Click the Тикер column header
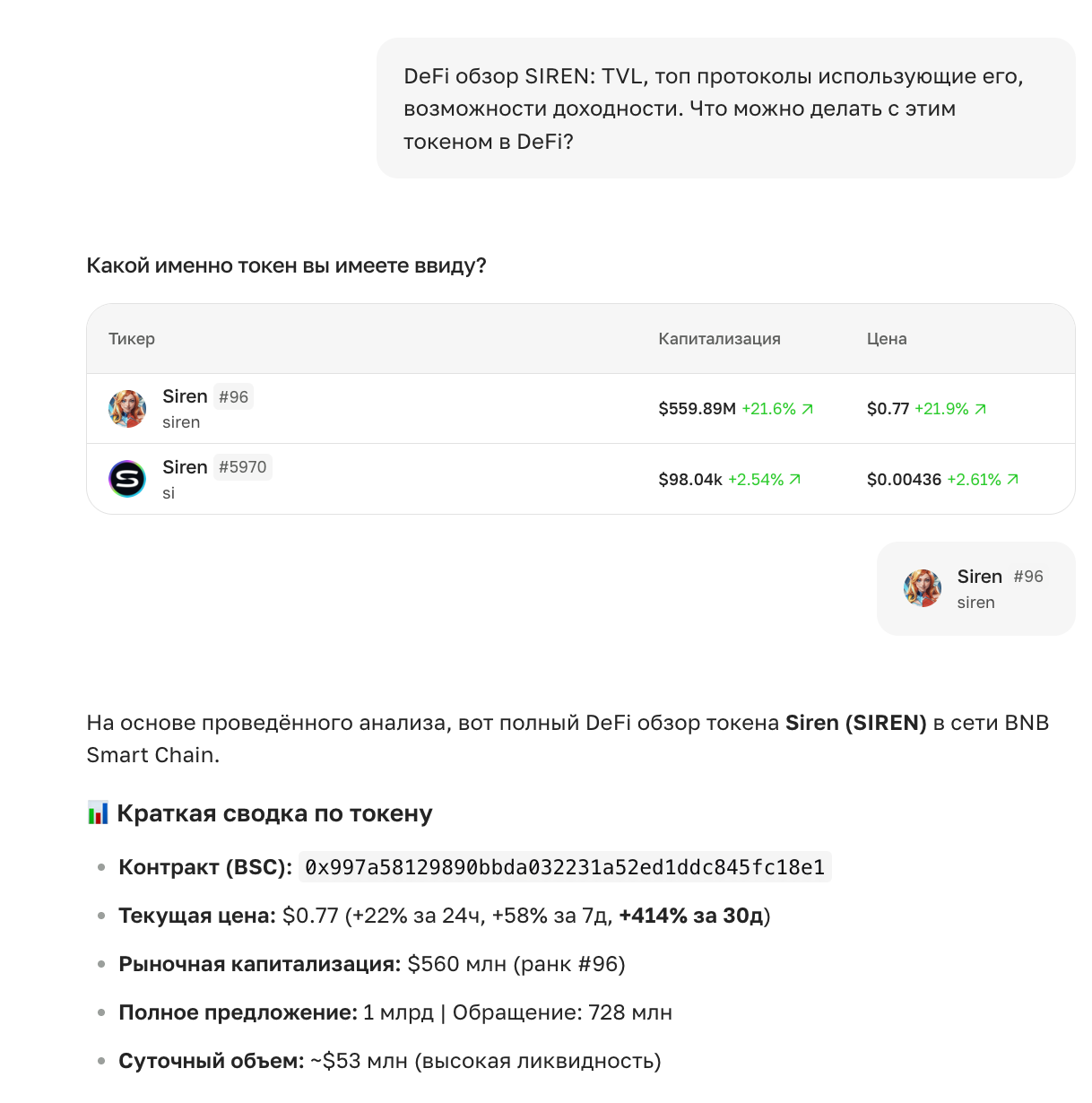 pos(131,338)
